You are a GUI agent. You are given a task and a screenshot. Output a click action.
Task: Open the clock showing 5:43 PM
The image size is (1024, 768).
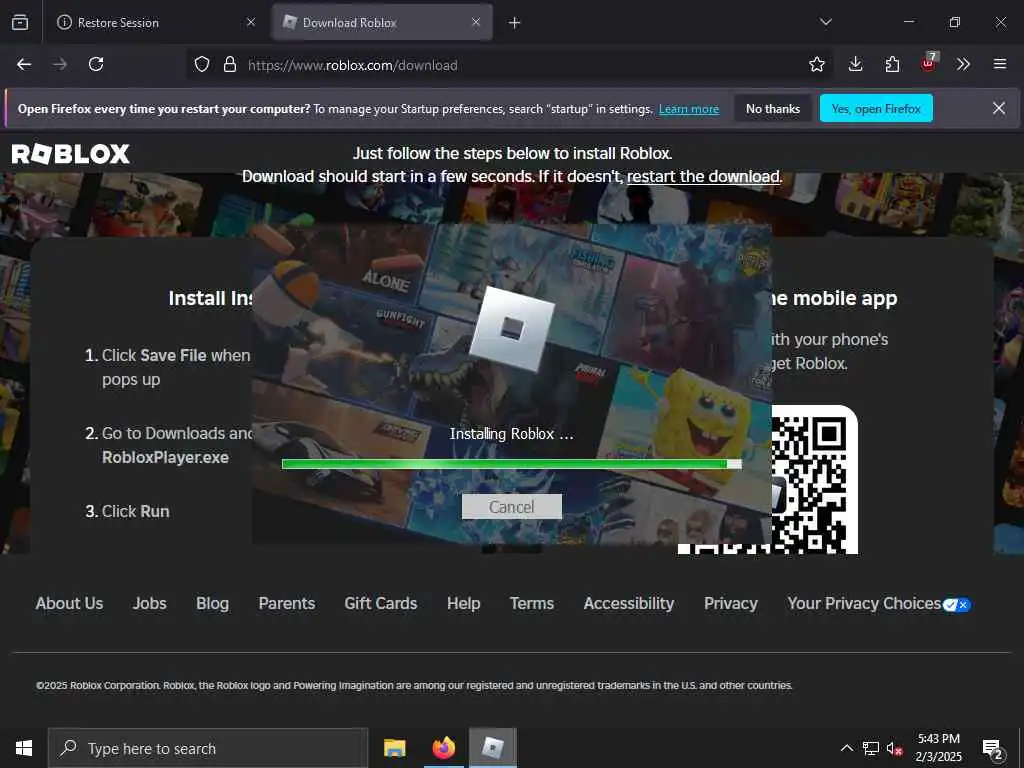pos(938,748)
